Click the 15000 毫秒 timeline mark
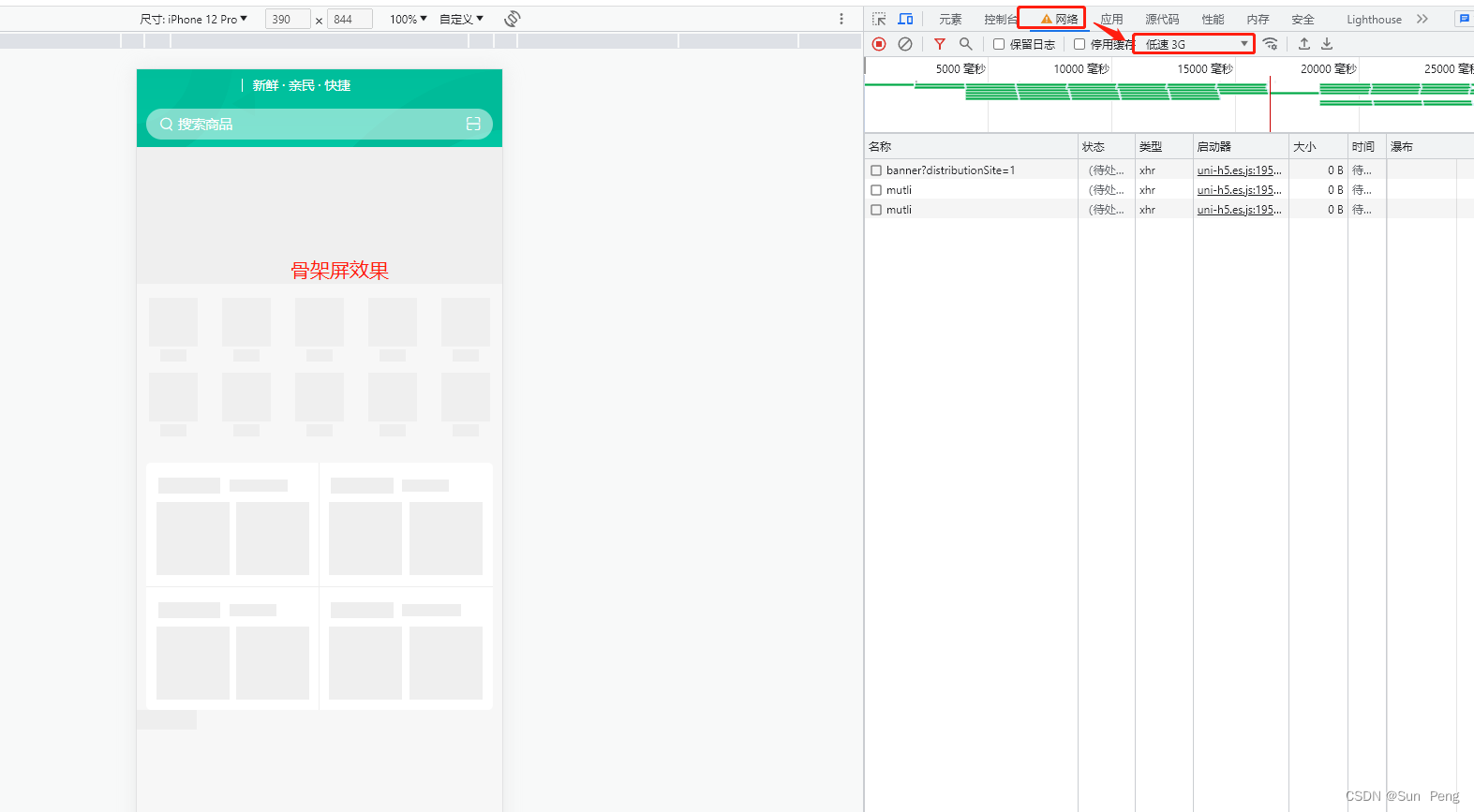 click(x=1205, y=68)
